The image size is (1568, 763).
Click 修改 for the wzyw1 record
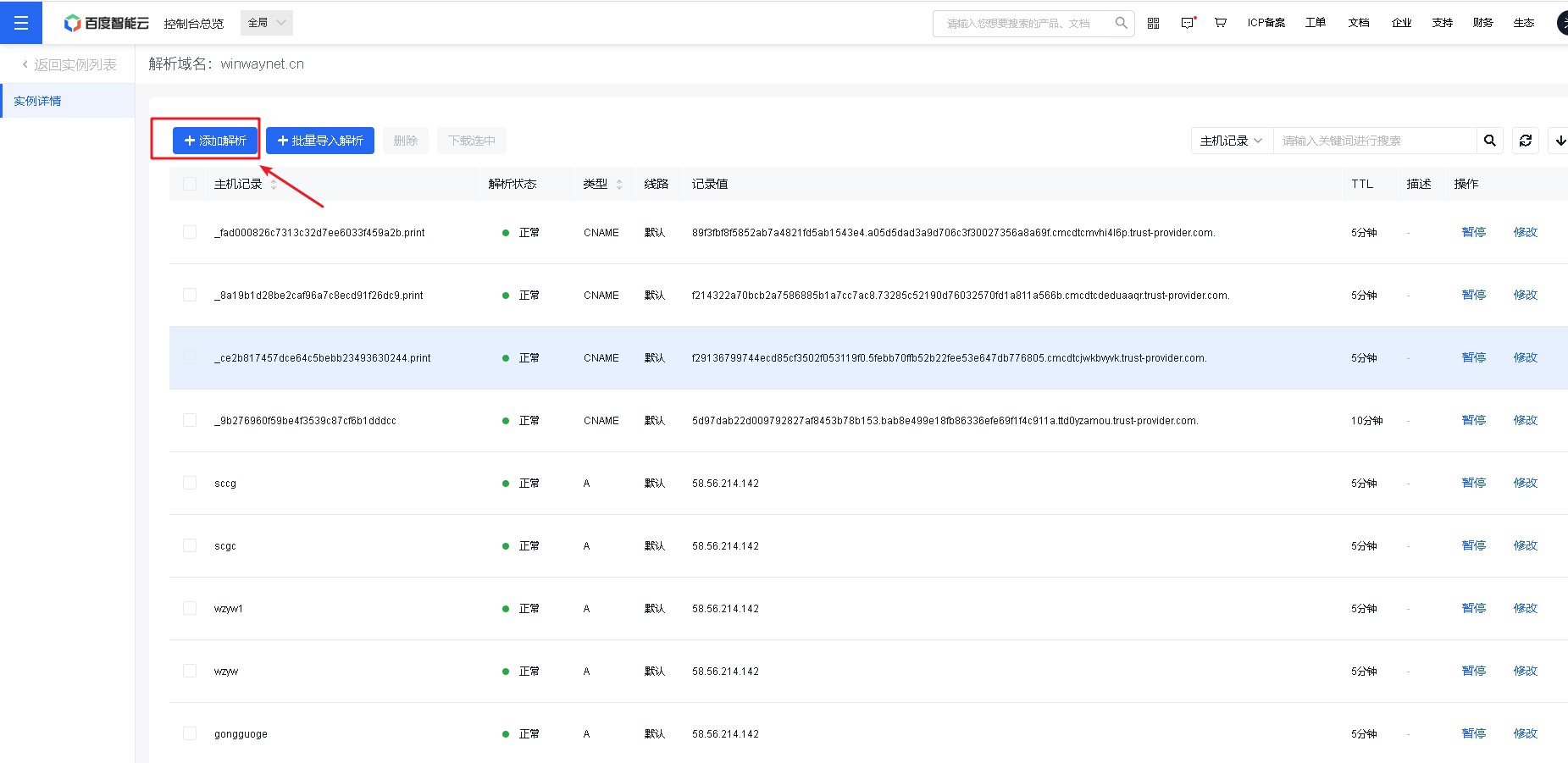coord(1526,608)
